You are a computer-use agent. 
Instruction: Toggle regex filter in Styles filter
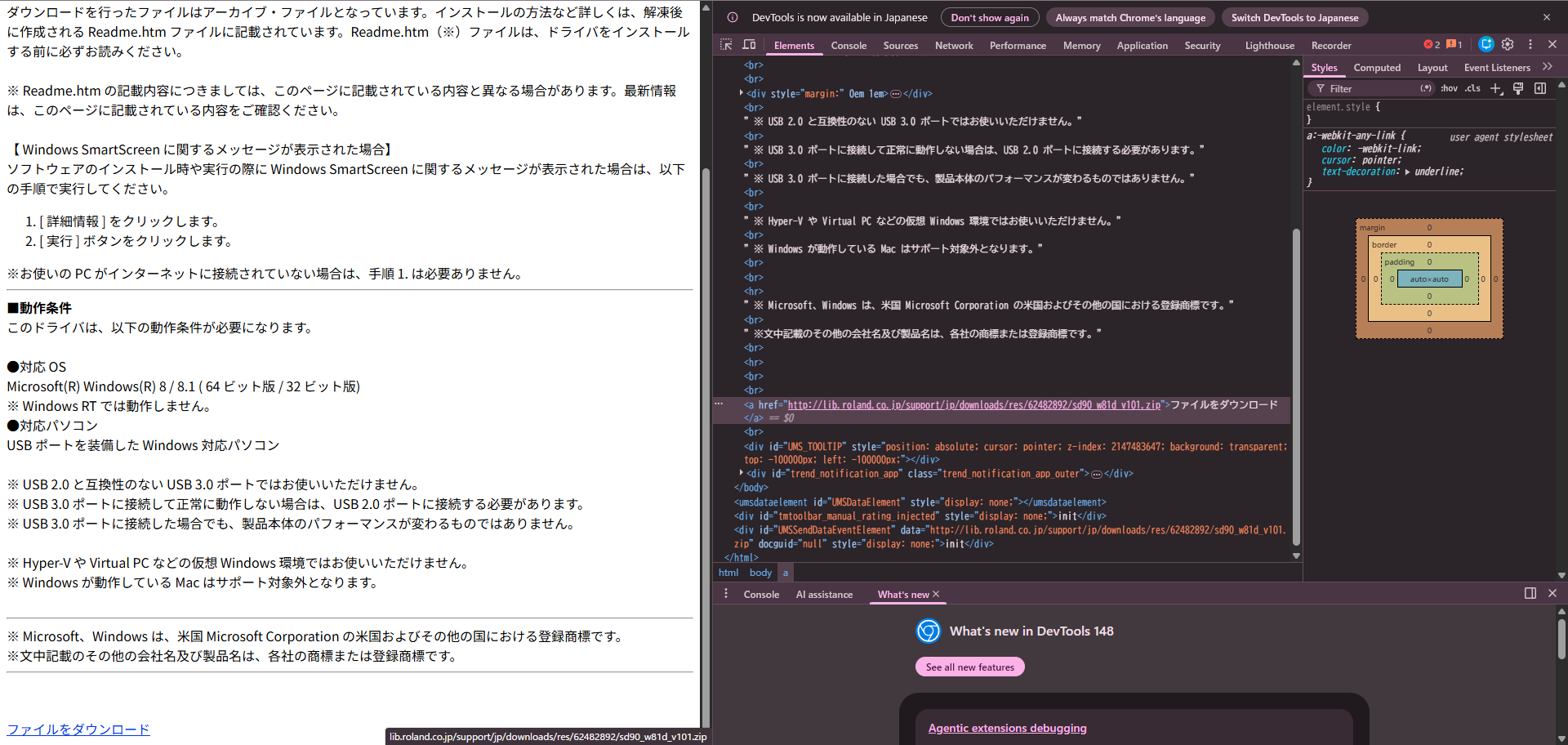point(1426,88)
